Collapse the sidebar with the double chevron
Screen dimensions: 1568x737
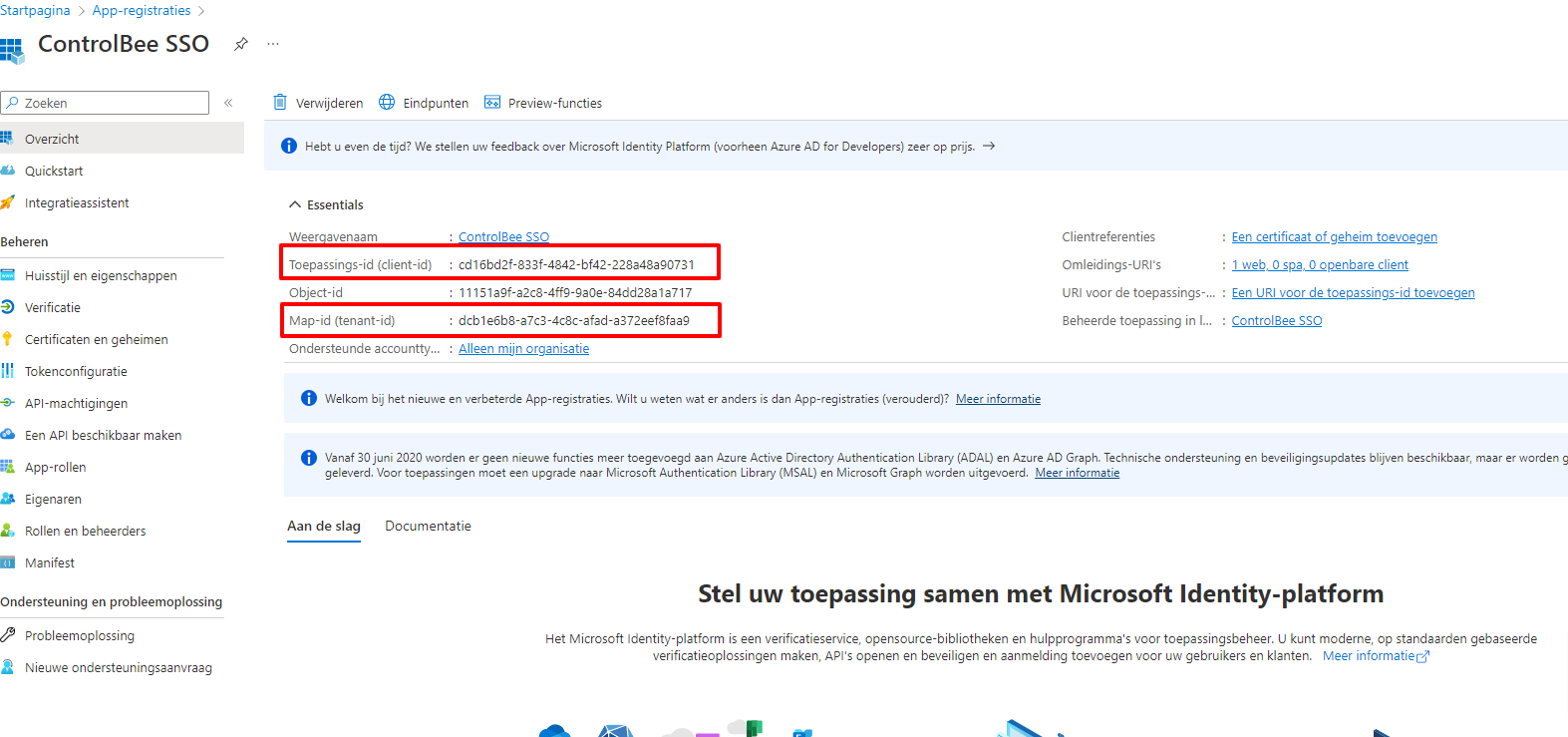[x=228, y=103]
